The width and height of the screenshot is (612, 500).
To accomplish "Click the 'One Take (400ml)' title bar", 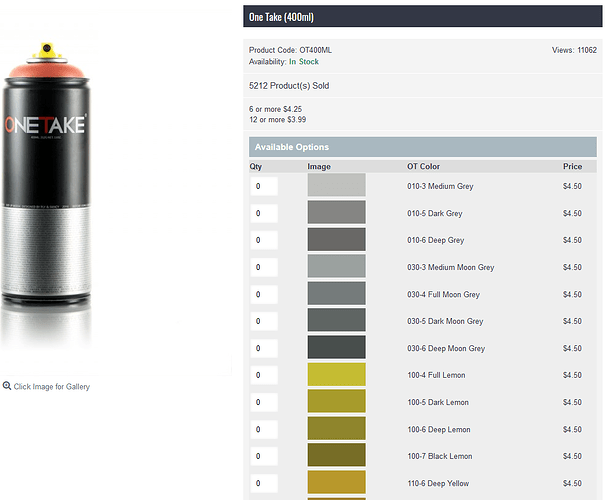I will point(423,16).
